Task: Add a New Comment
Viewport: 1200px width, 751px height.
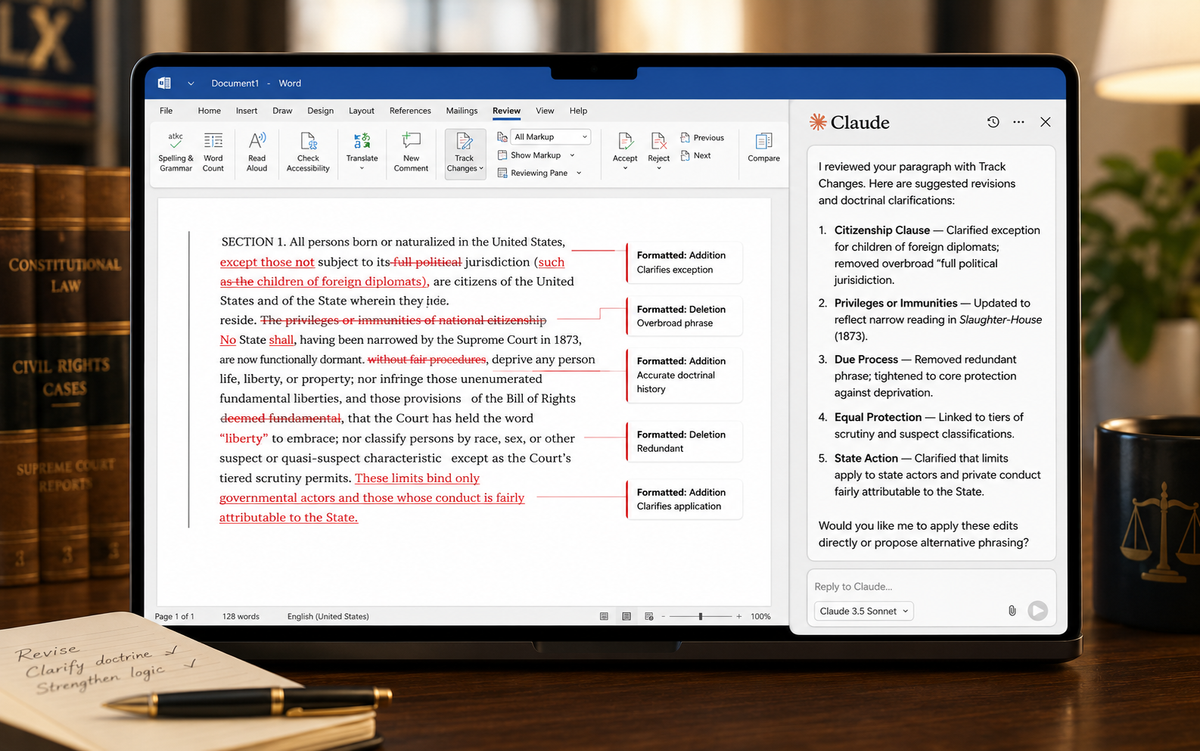Action: coord(411,153)
